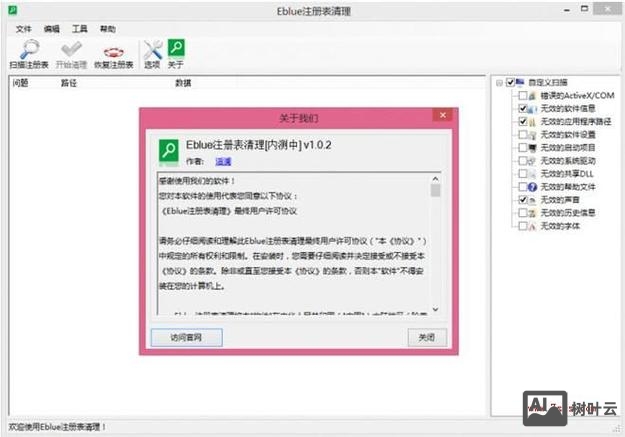Maximize the Eblue注册表清理 main window

(x=585, y=9)
